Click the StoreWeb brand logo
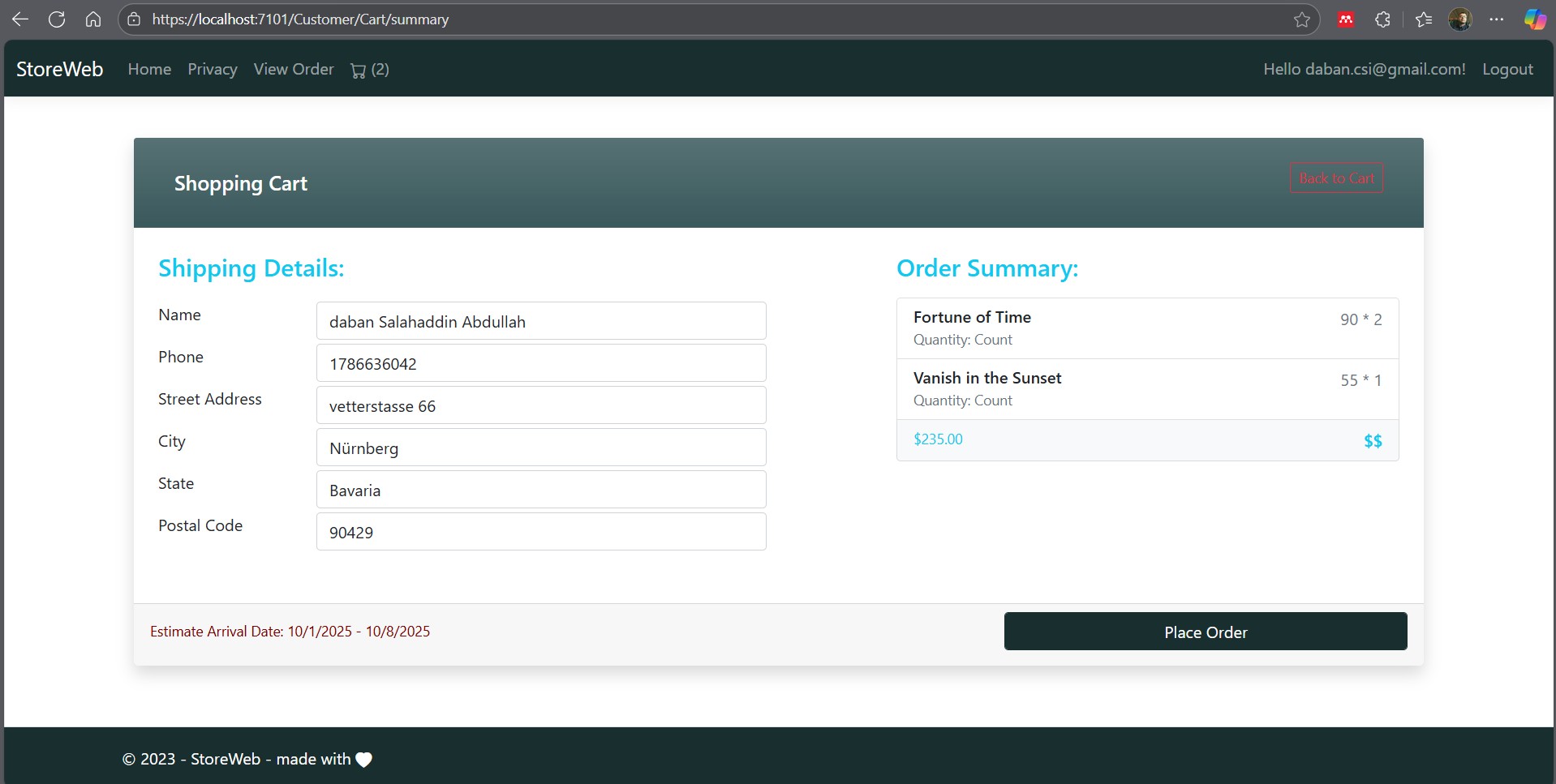This screenshot has height=784, width=1556. (60, 70)
